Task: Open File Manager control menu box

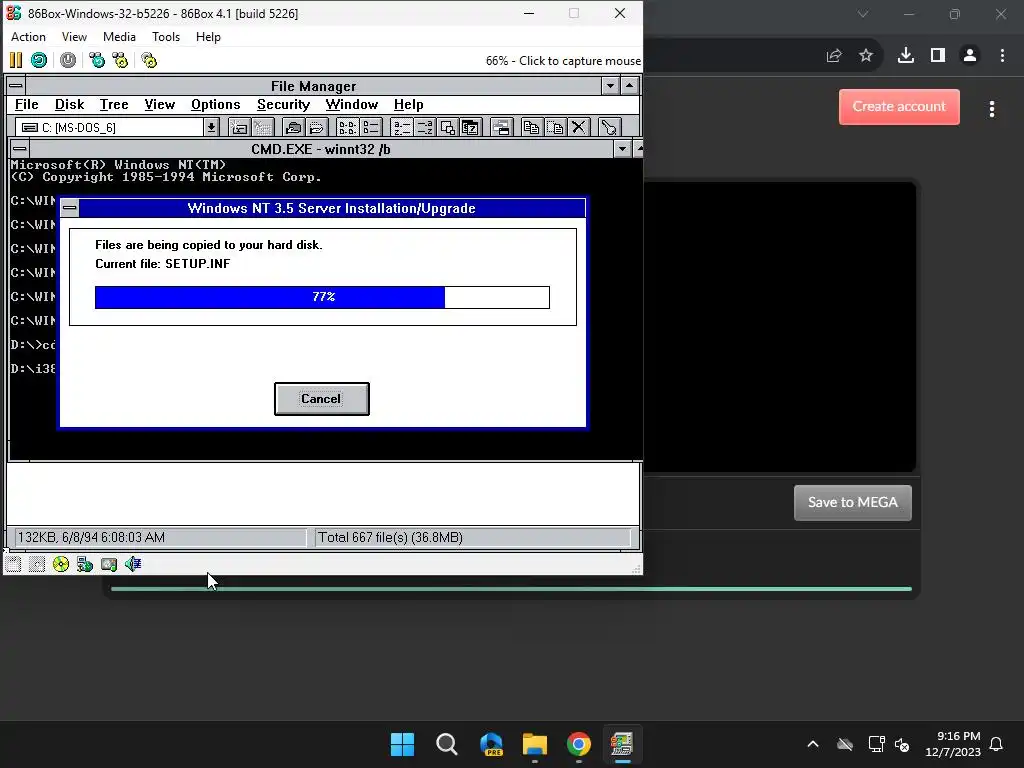Action: [x=16, y=86]
